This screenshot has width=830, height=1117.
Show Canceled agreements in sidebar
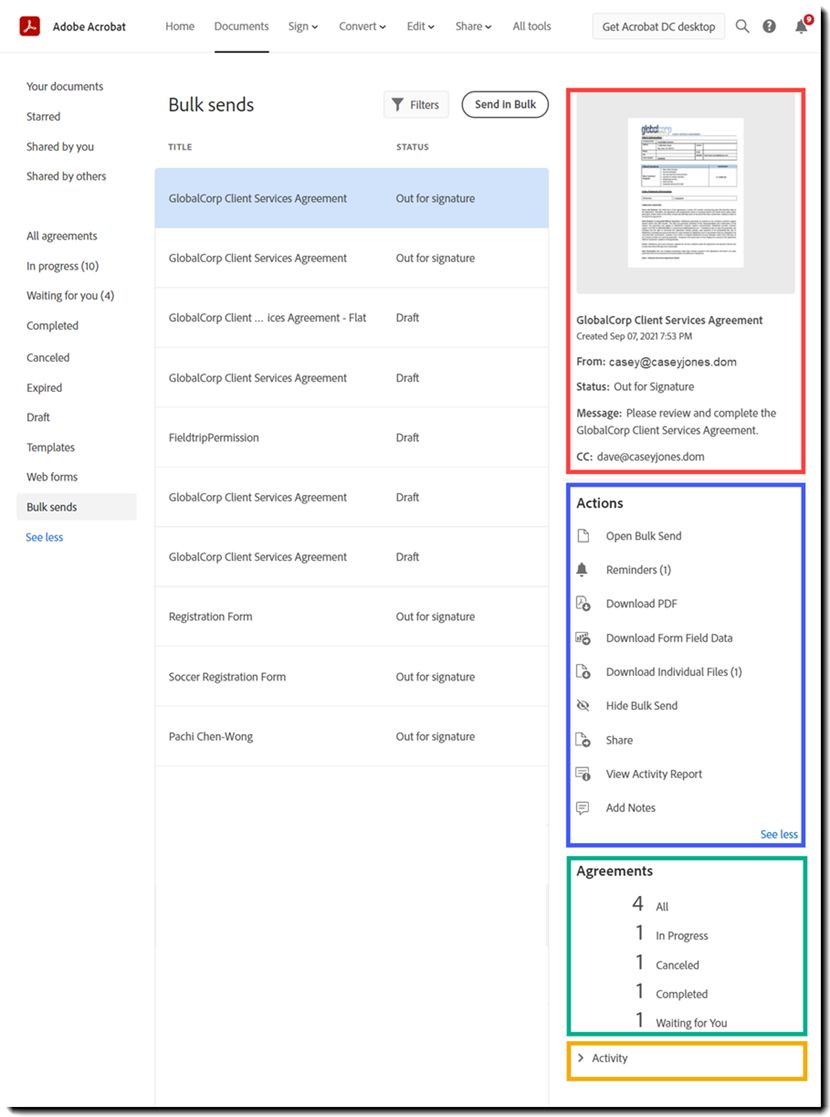click(x=48, y=358)
